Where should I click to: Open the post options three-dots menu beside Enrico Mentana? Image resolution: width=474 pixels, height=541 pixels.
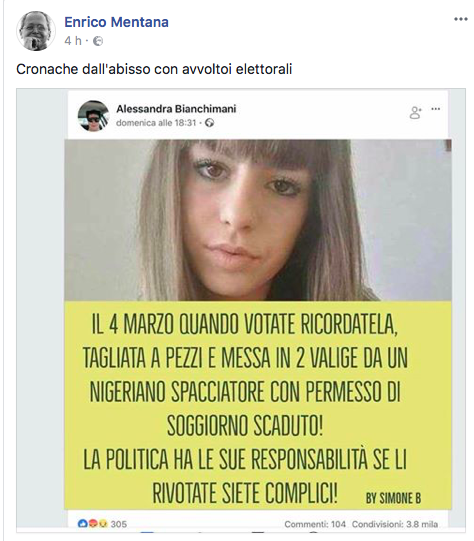tap(461, 19)
